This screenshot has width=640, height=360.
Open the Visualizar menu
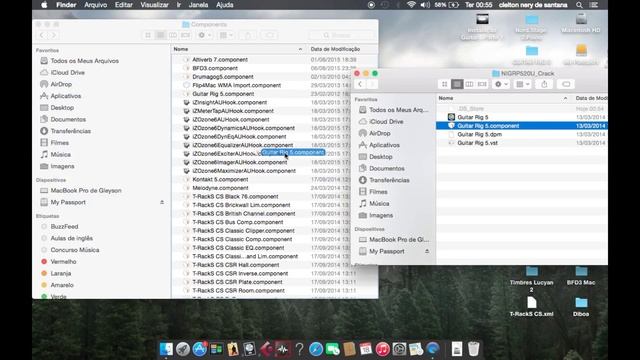point(154,5)
